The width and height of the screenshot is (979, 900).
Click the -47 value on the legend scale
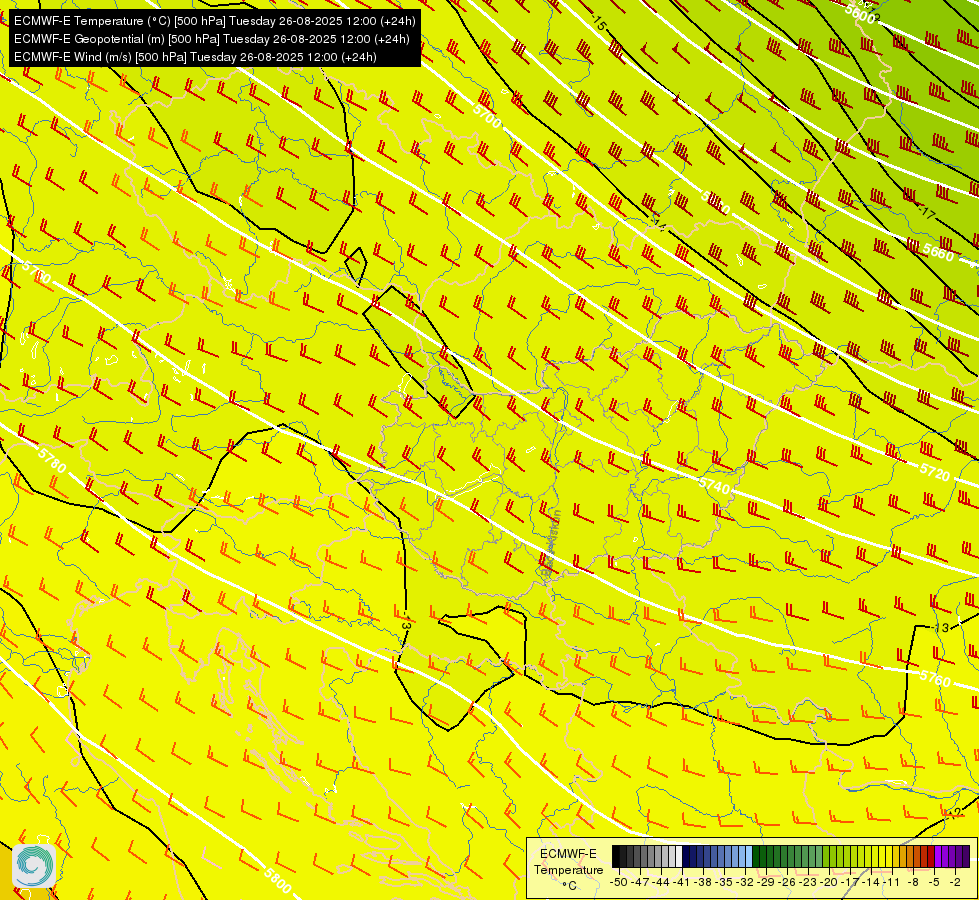[639, 882]
